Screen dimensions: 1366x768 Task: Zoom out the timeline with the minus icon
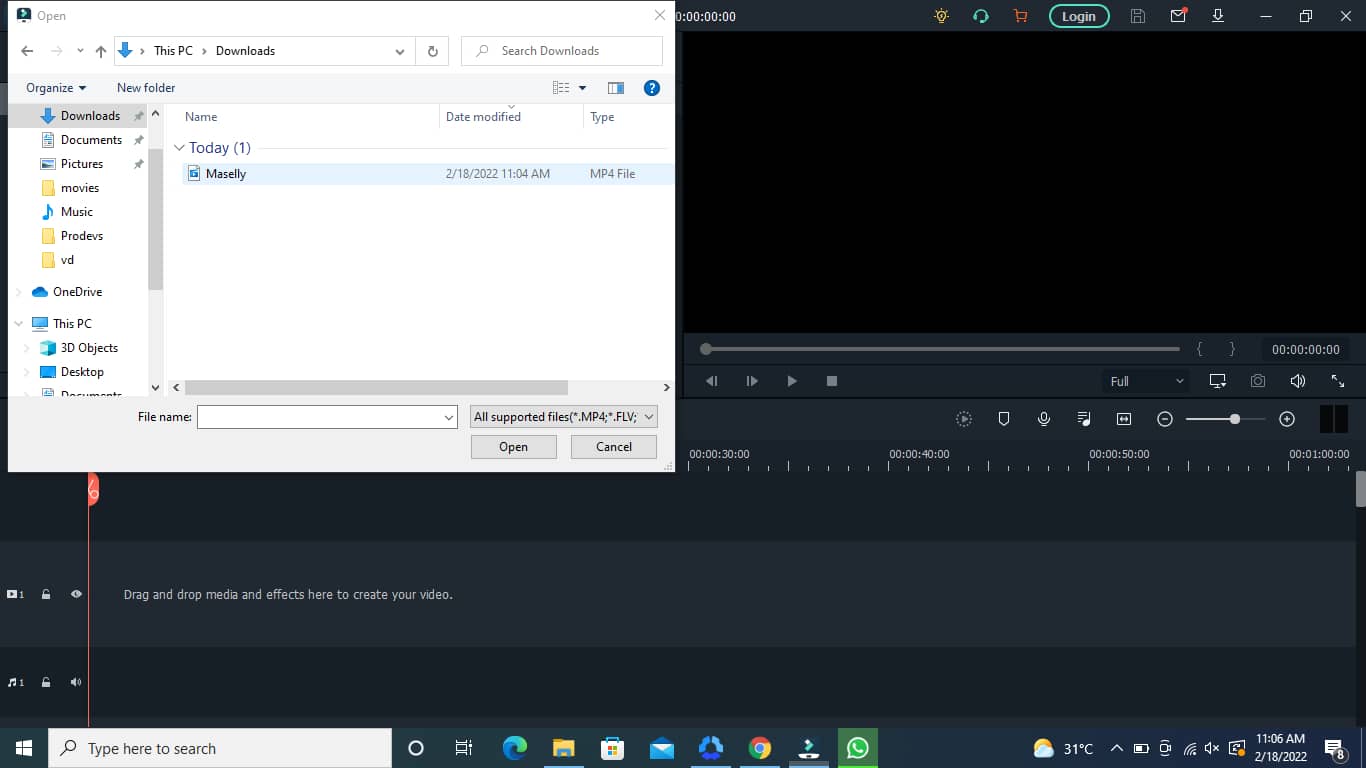[1165, 419]
